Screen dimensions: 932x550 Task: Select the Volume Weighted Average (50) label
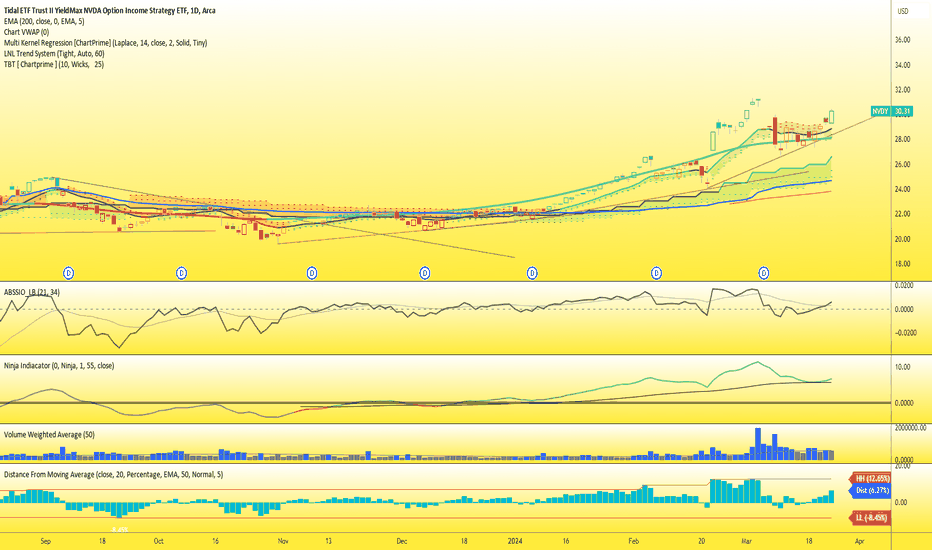(x=49, y=434)
